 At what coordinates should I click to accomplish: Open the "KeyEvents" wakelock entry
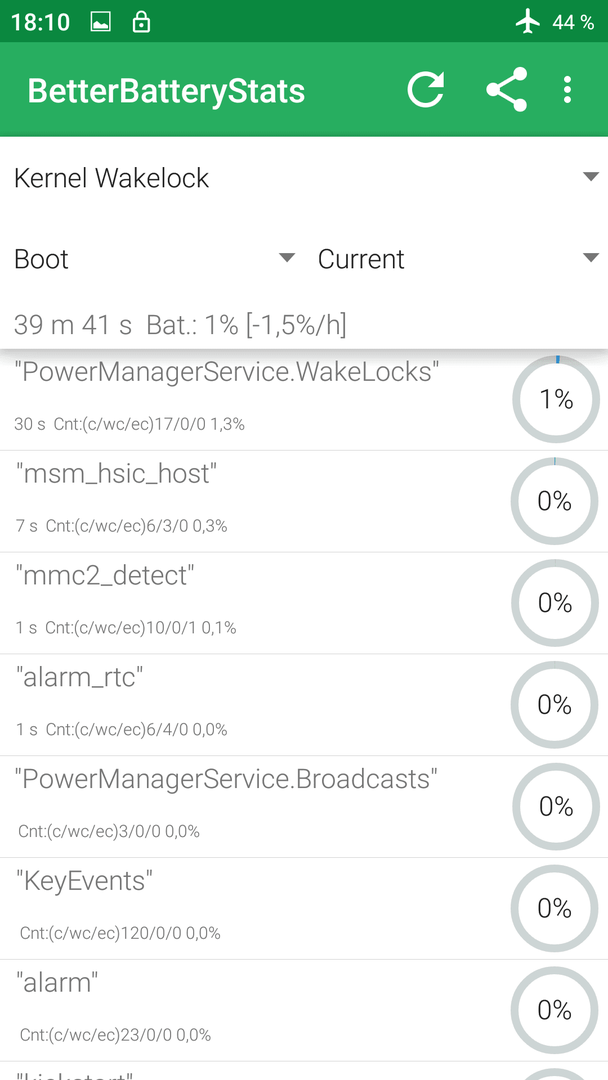(x=304, y=908)
